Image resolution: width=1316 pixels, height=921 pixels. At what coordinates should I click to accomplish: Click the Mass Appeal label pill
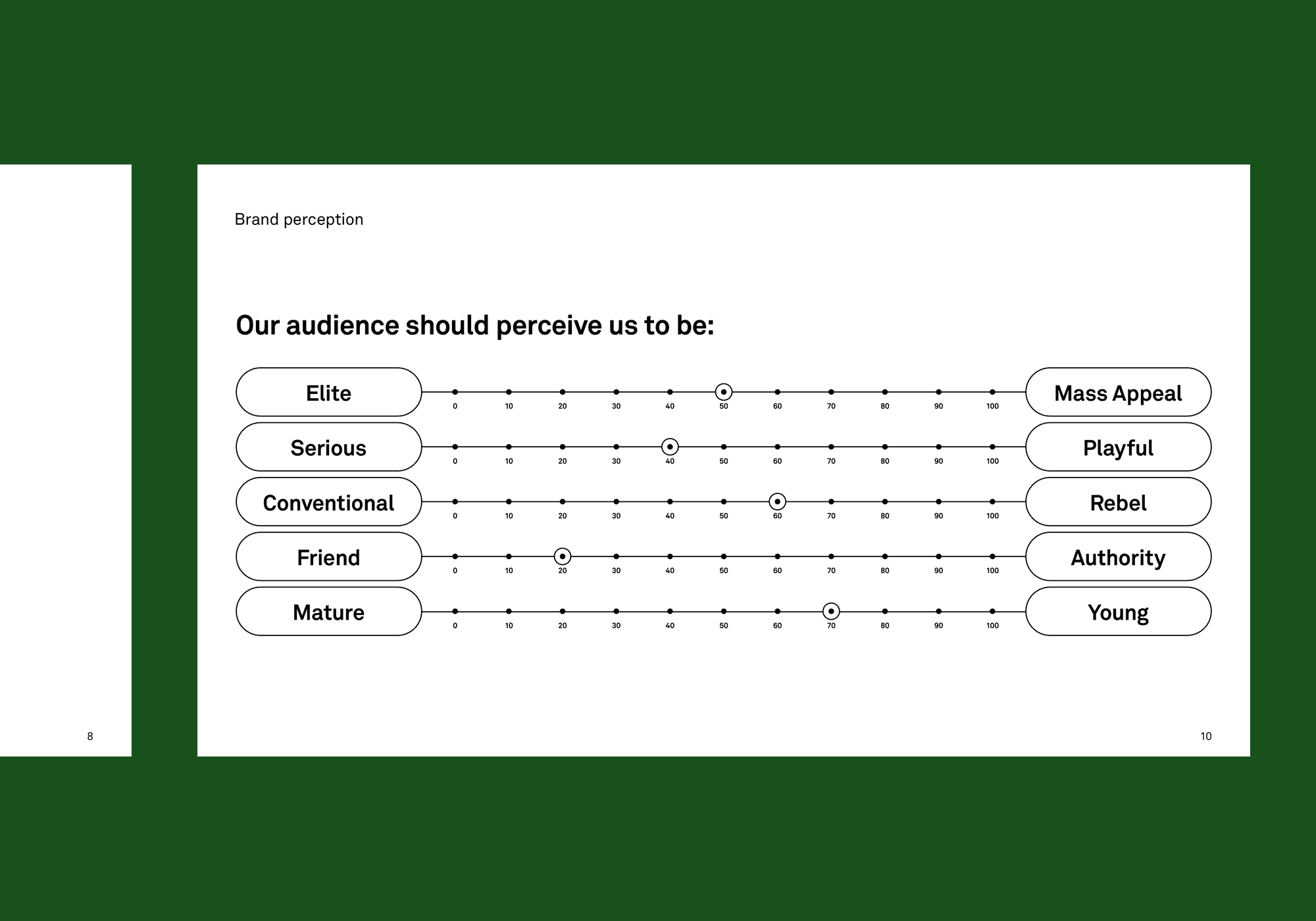[1118, 392]
